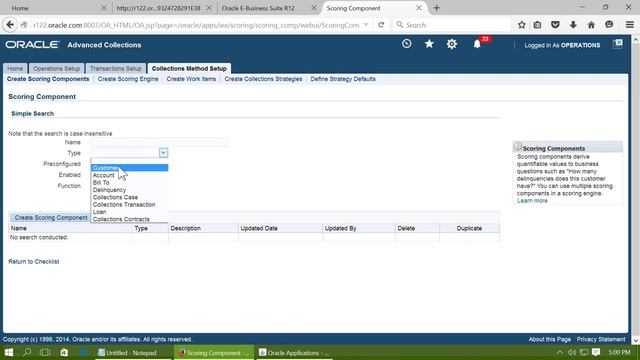Select Collections Contracts option
This screenshot has width=640, height=360.
(129, 219)
